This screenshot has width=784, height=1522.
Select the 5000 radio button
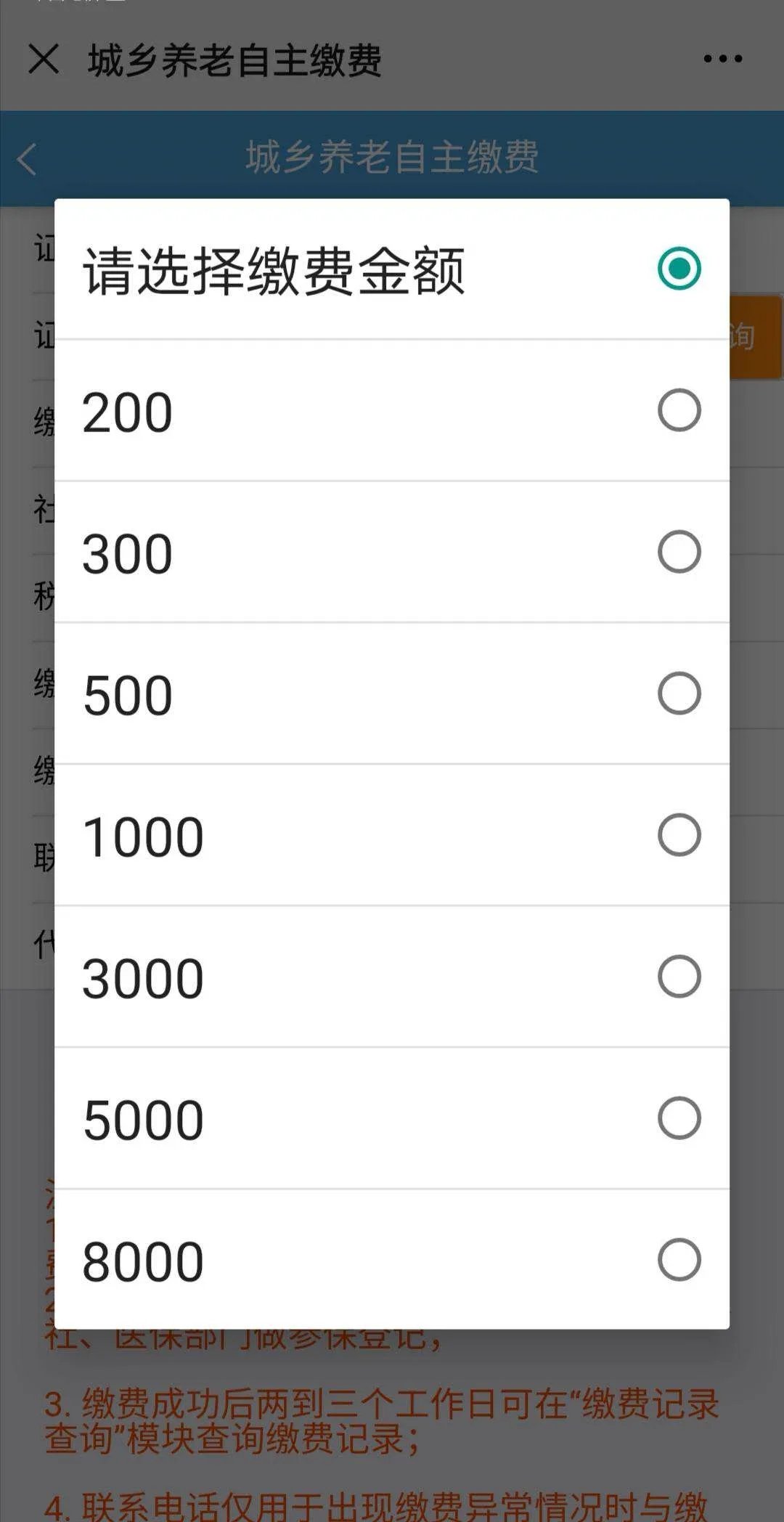(679, 1118)
